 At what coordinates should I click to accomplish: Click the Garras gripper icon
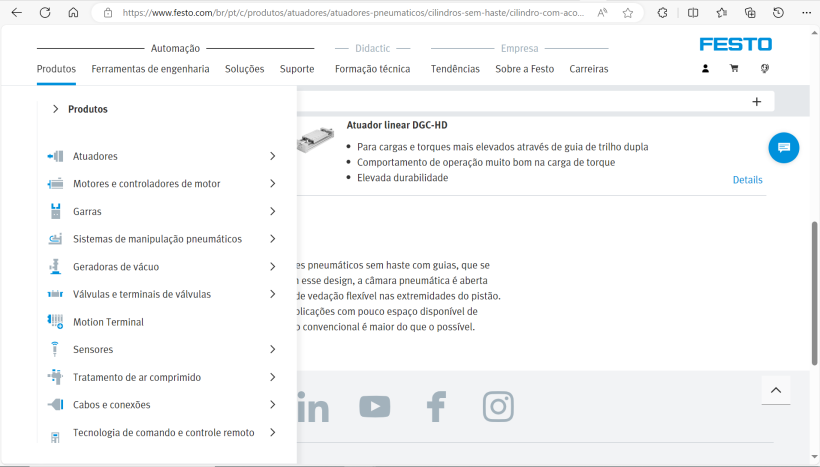[55, 211]
